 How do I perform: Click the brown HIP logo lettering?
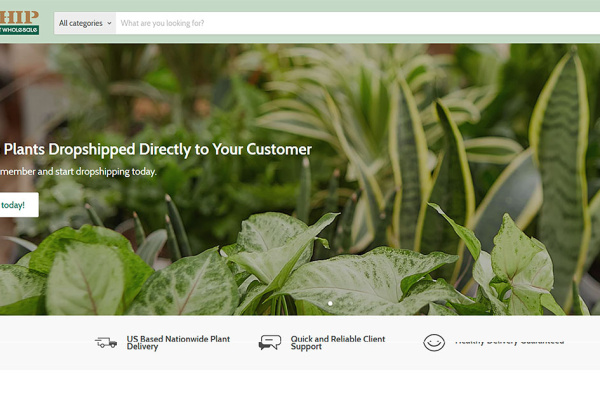click(x=19, y=18)
